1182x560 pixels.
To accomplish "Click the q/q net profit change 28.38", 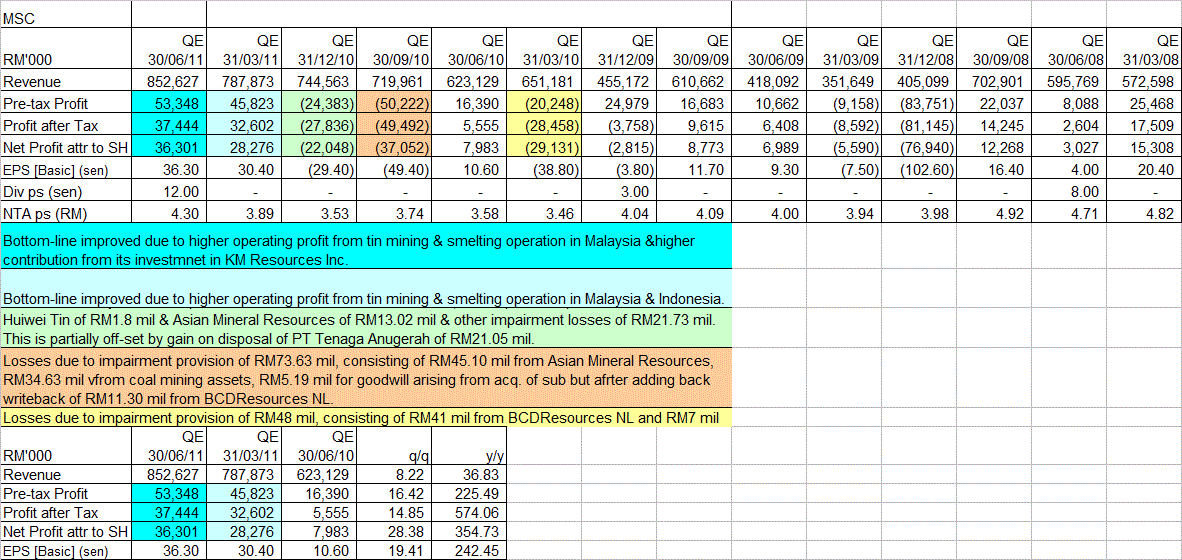I will click(x=393, y=532).
